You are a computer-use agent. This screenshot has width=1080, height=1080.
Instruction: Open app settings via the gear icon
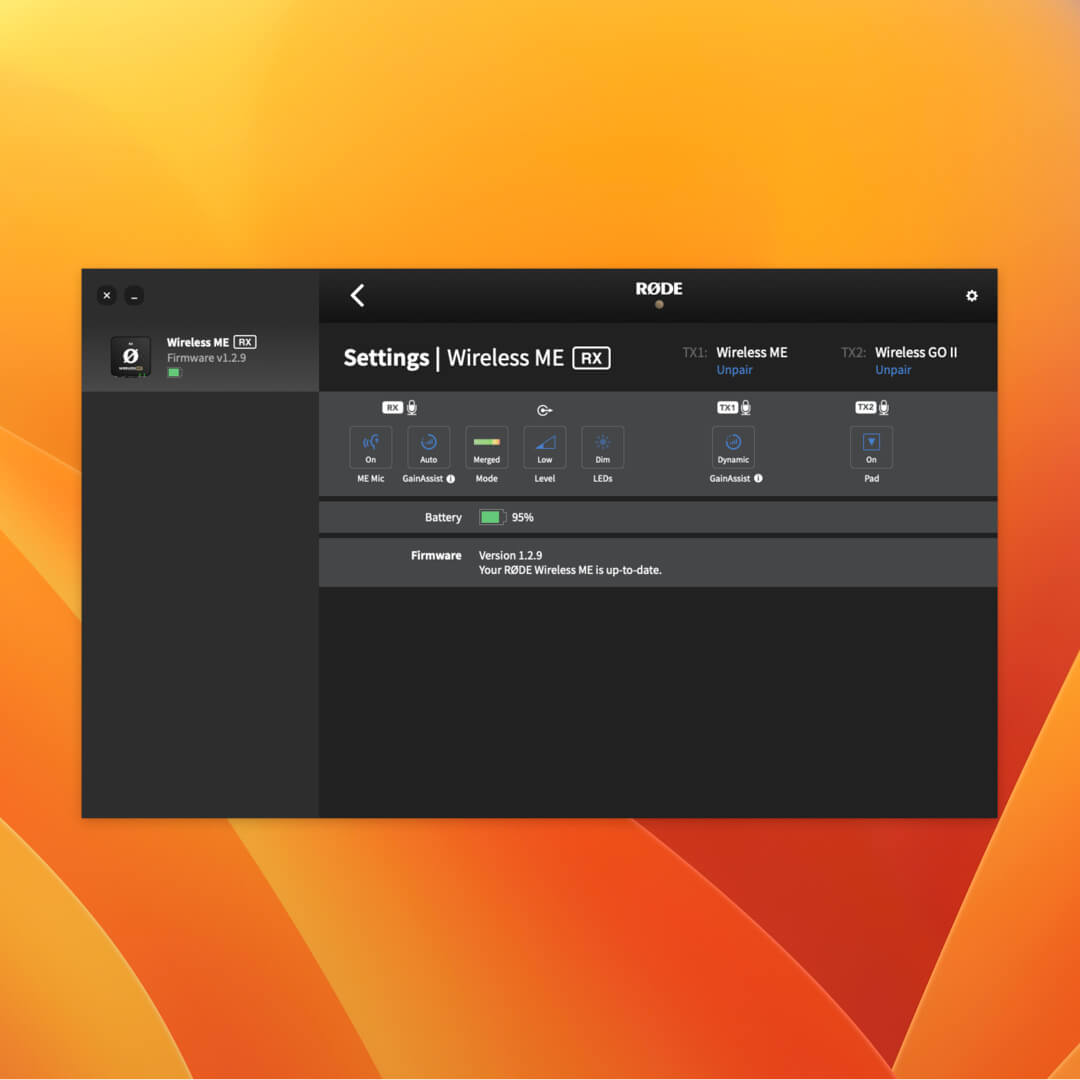tap(971, 296)
